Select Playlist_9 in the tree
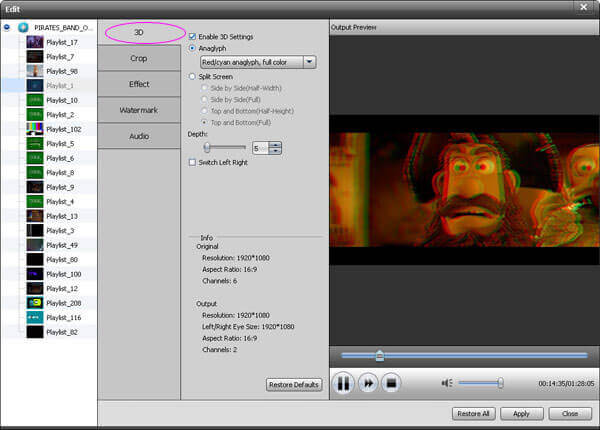The image size is (600, 430). [x=60, y=187]
